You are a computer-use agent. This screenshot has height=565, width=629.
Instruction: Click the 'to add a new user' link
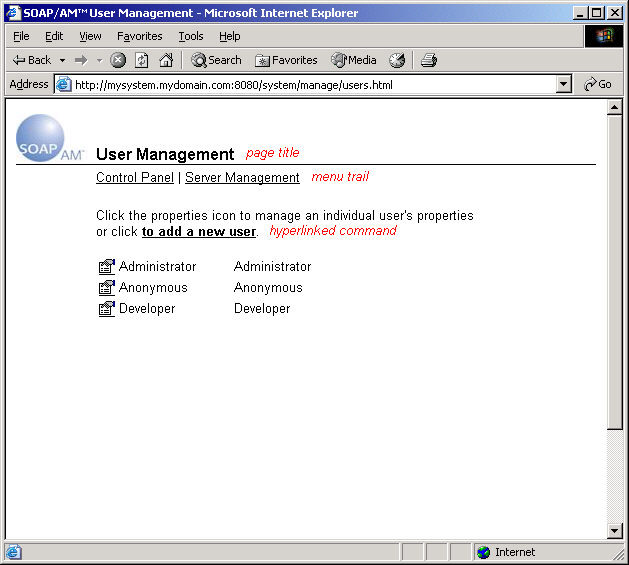pyautogui.click(x=199, y=232)
